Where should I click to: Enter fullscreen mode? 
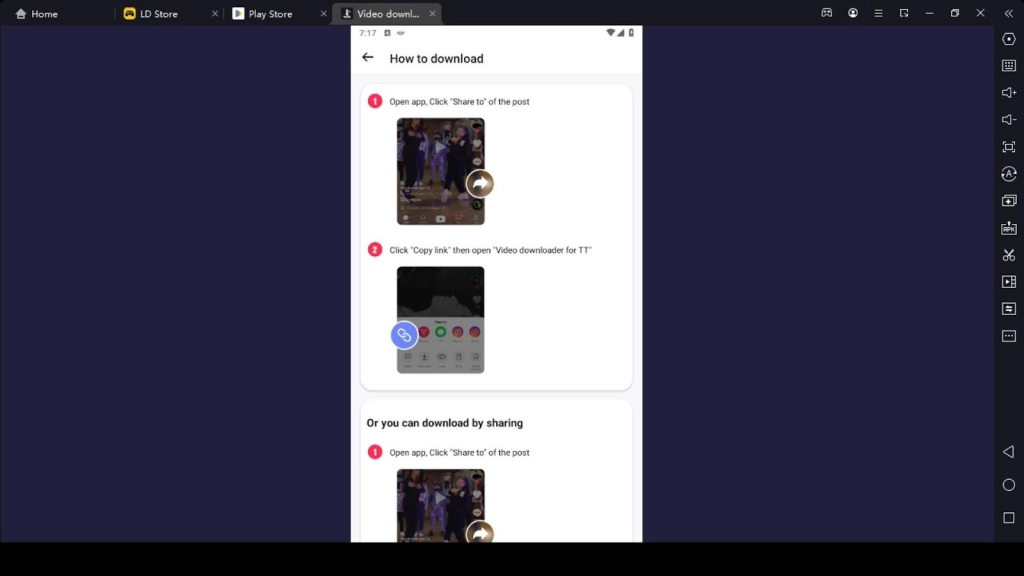1009,146
